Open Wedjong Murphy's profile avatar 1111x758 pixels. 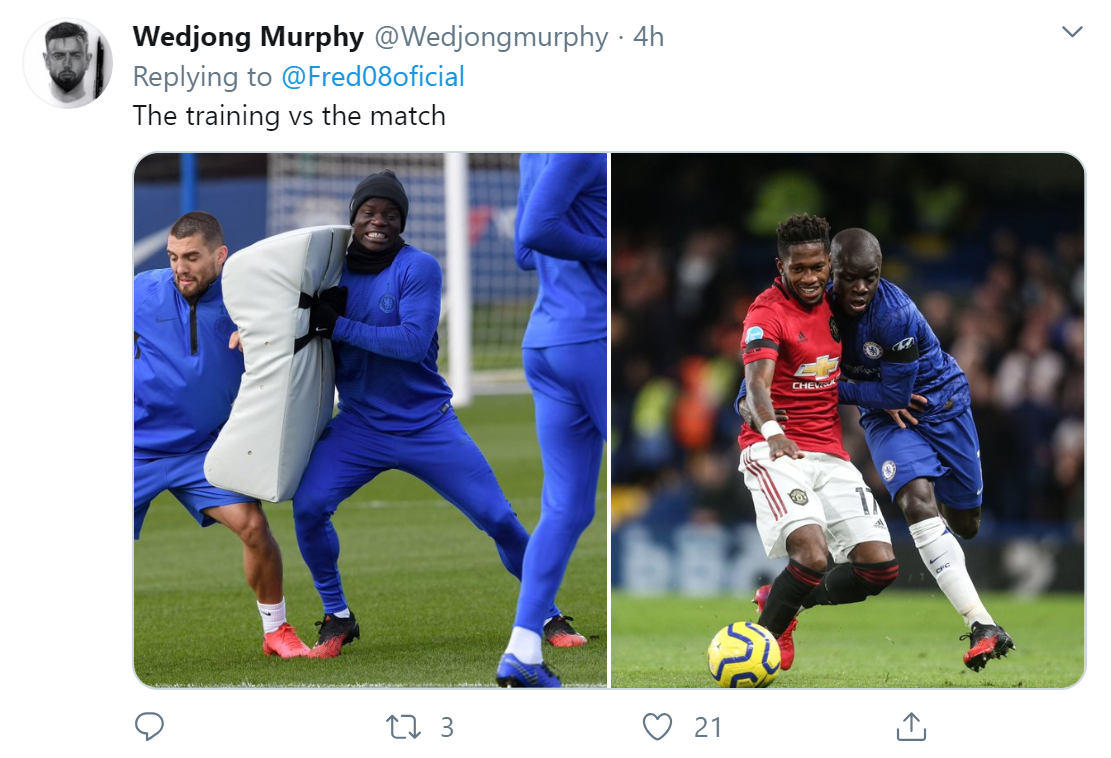point(68,63)
